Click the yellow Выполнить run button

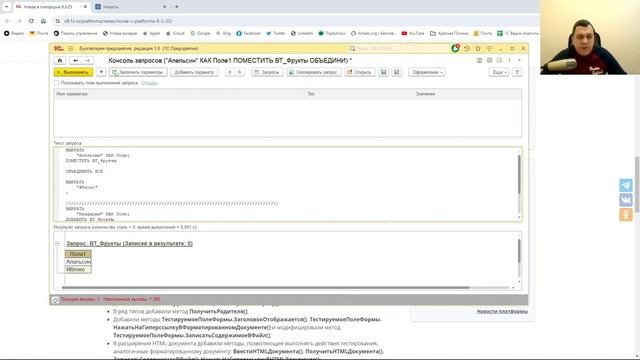pos(73,72)
